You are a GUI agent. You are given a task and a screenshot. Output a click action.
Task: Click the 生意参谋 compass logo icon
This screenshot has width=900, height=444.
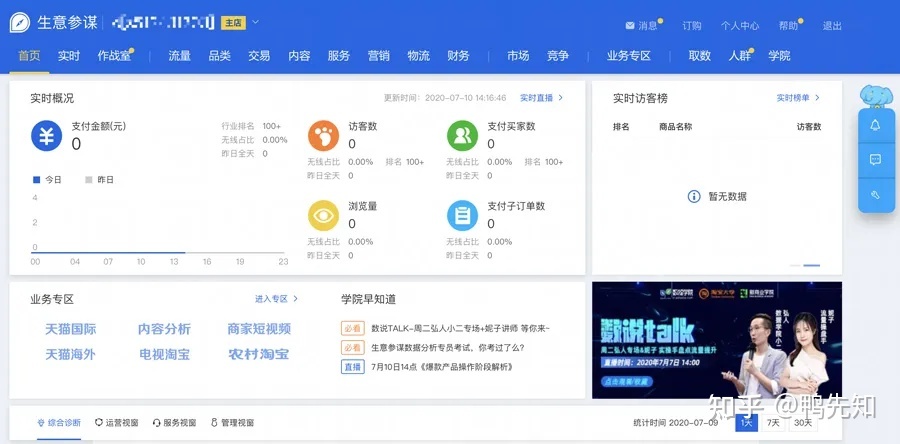[20, 23]
